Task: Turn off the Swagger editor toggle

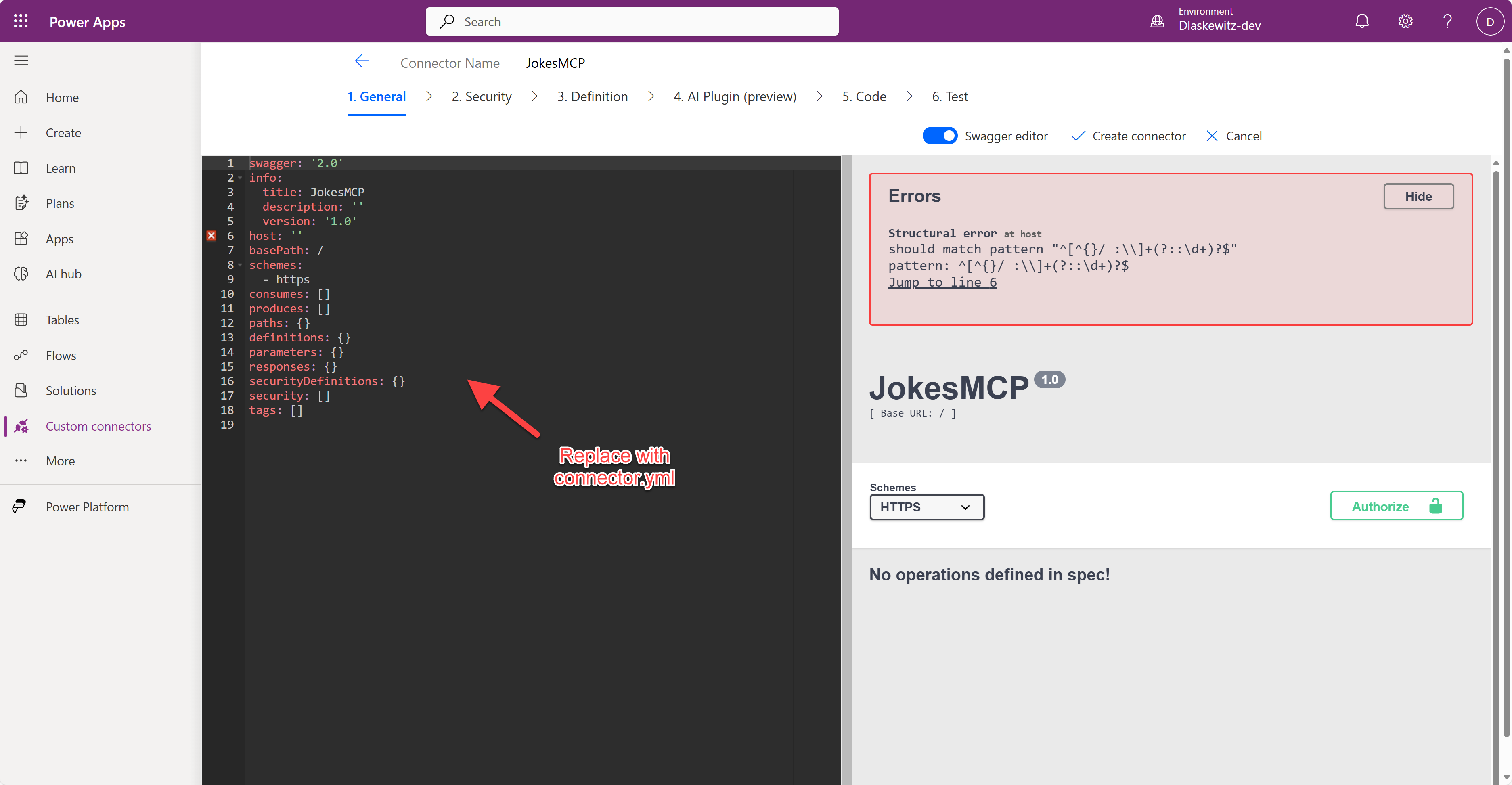Action: click(939, 136)
